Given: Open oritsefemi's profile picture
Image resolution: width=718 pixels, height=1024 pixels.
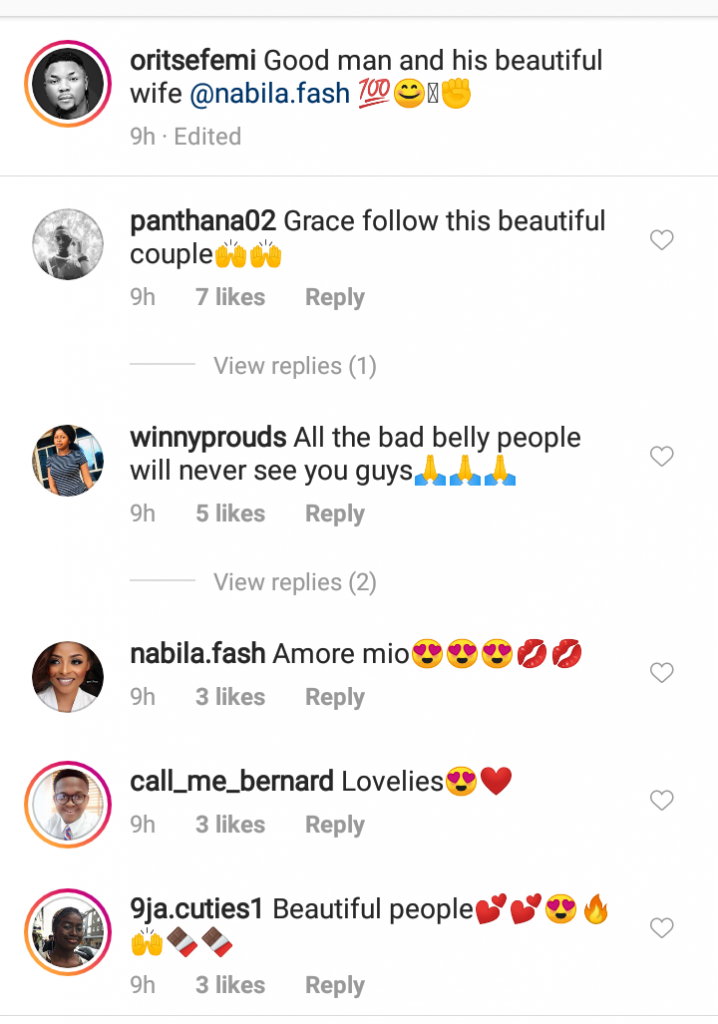Looking at the screenshot, I should [x=68, y=85].
